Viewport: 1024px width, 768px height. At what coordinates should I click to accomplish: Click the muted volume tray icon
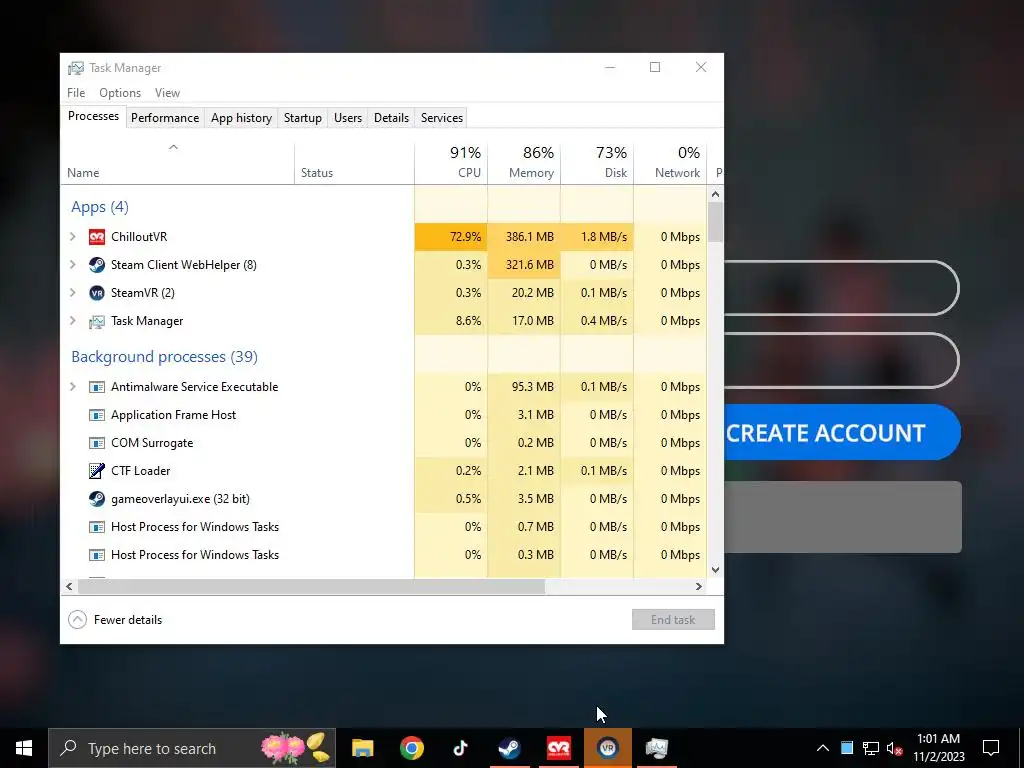895,748
